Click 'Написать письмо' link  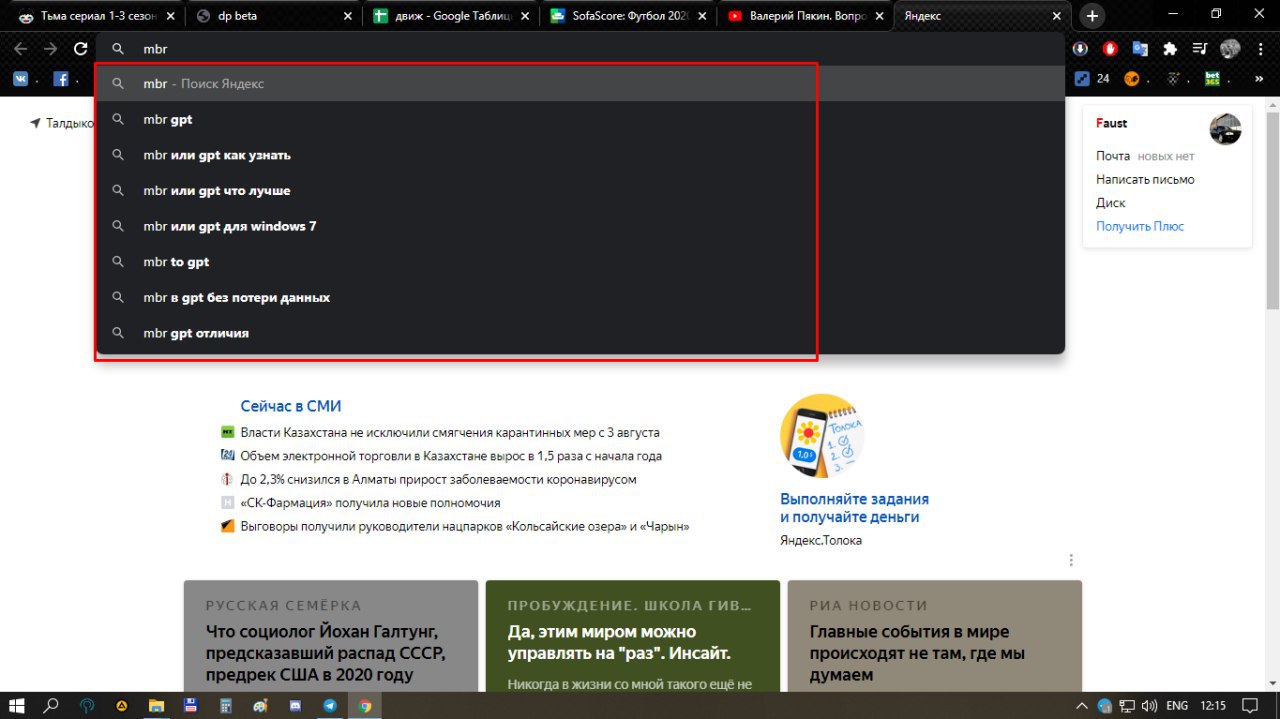click(1145, 180)
